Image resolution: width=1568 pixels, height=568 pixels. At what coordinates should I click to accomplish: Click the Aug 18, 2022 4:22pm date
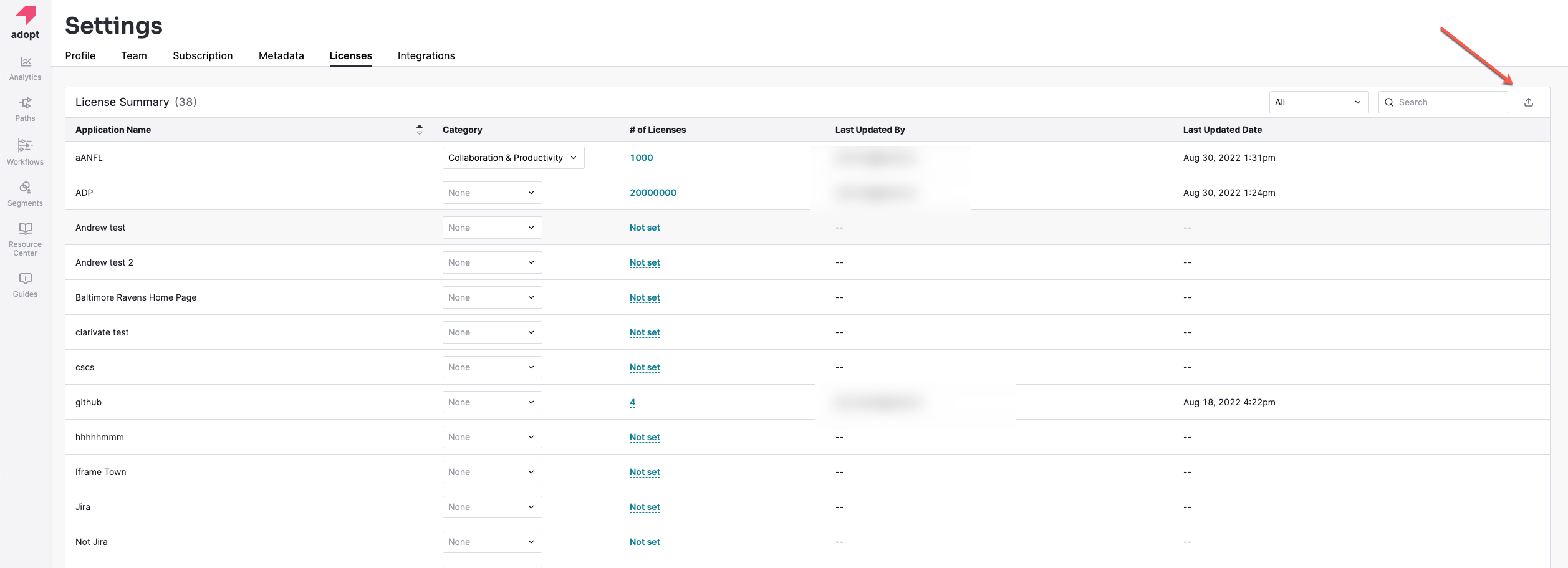coord(1229,402)
